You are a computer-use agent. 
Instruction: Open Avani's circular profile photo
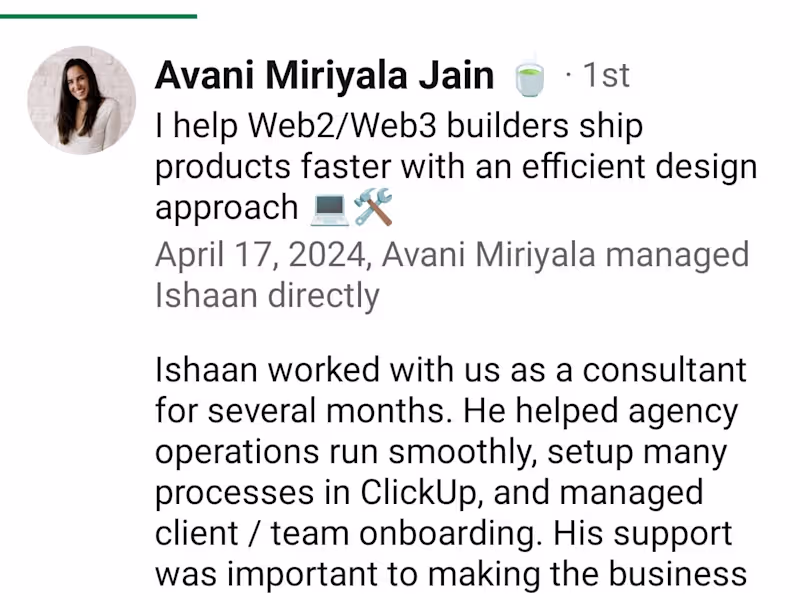click(x=82, y=101)
